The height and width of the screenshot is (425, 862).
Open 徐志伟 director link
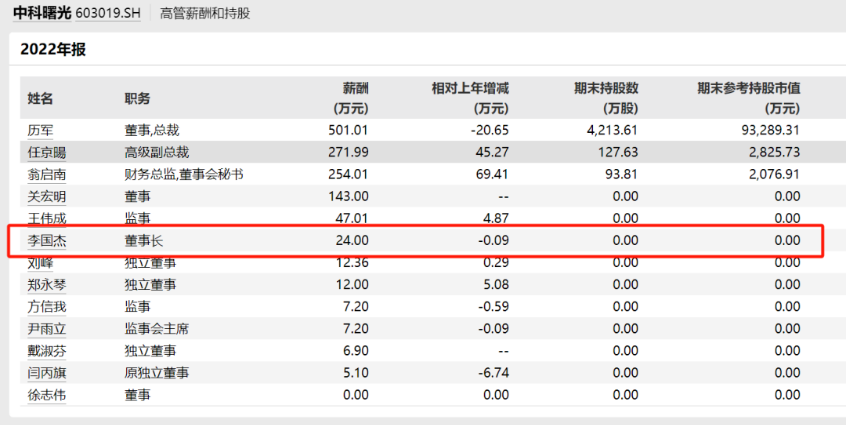(x=47, y=395)
